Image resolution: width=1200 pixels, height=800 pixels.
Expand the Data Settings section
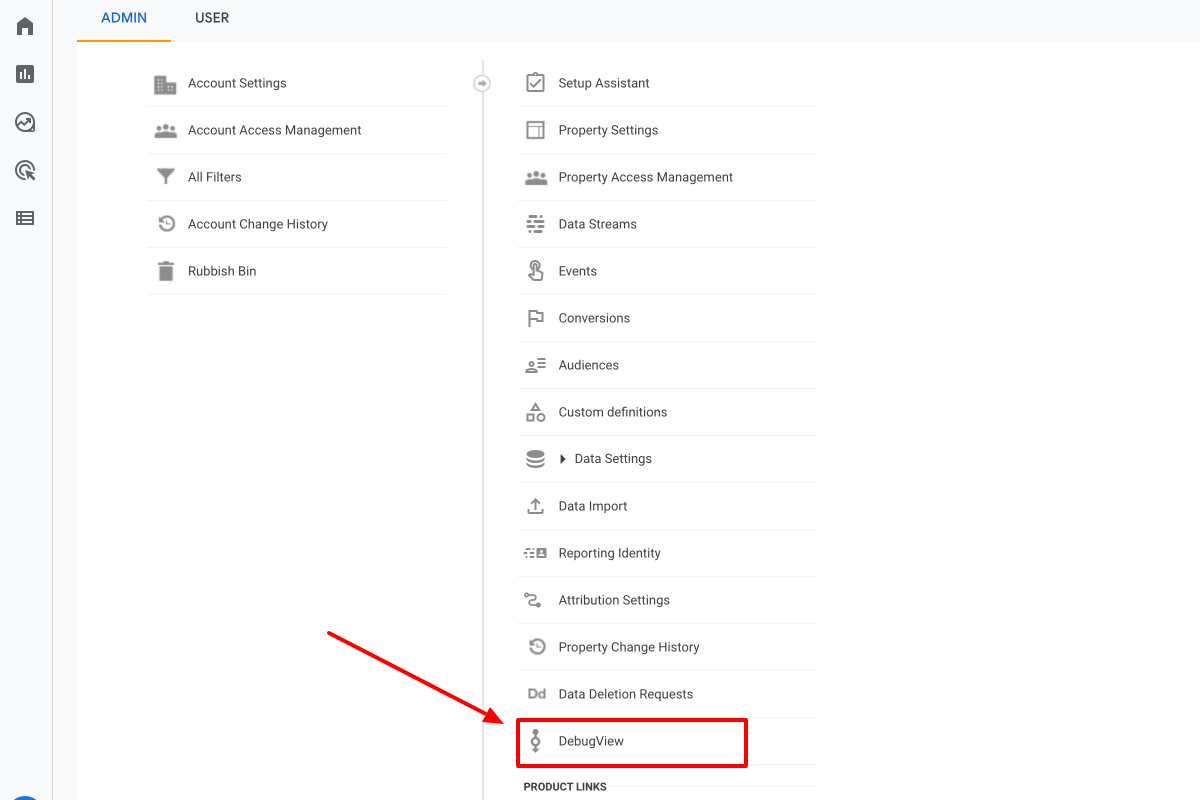pos(563,458)
